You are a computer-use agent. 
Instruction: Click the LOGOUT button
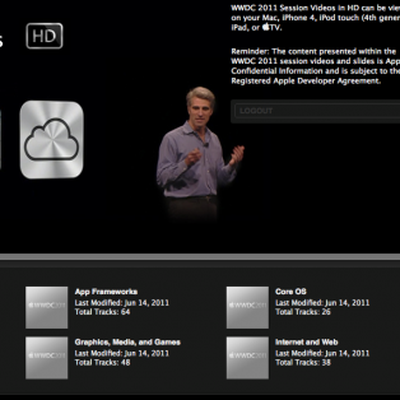click(316, 111)
